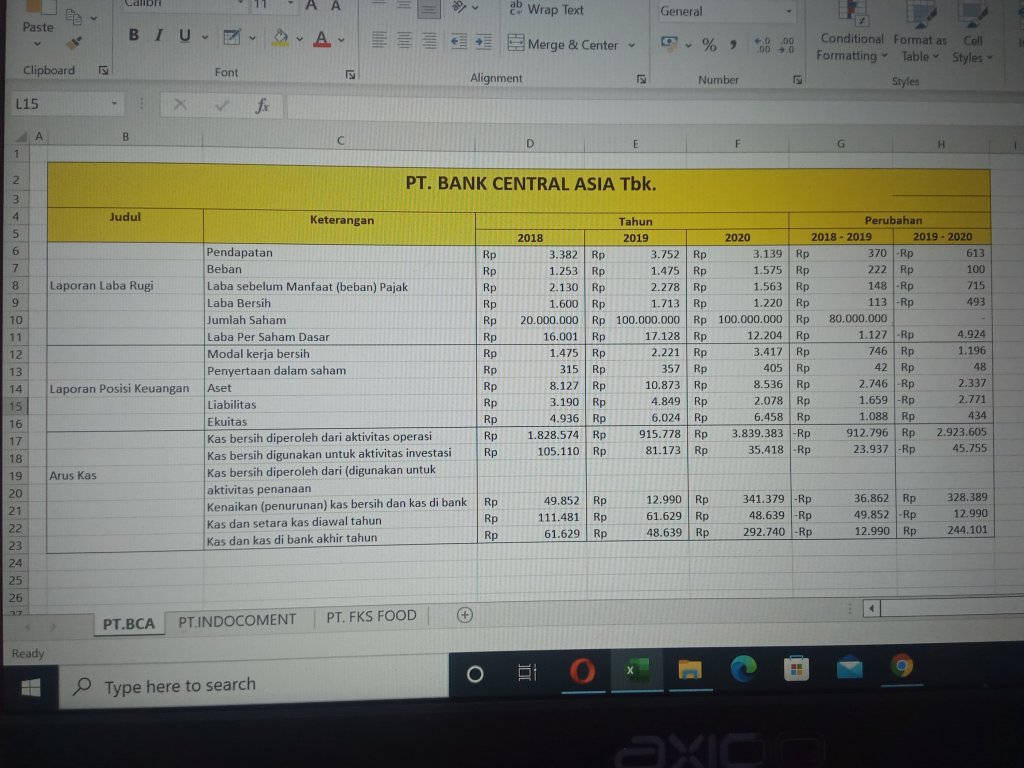Click the Center align icon
Screen dimensions: 1024x768
[405, 40]
